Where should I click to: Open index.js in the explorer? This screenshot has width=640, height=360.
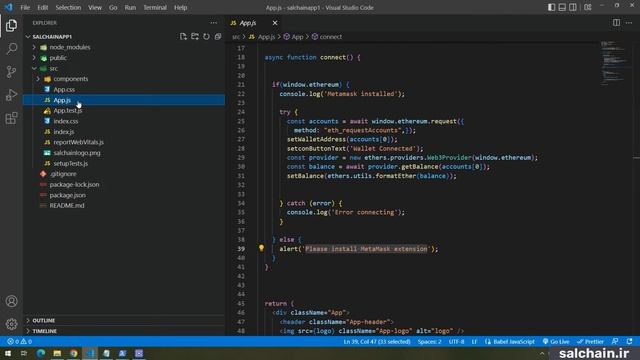point(64,132)
